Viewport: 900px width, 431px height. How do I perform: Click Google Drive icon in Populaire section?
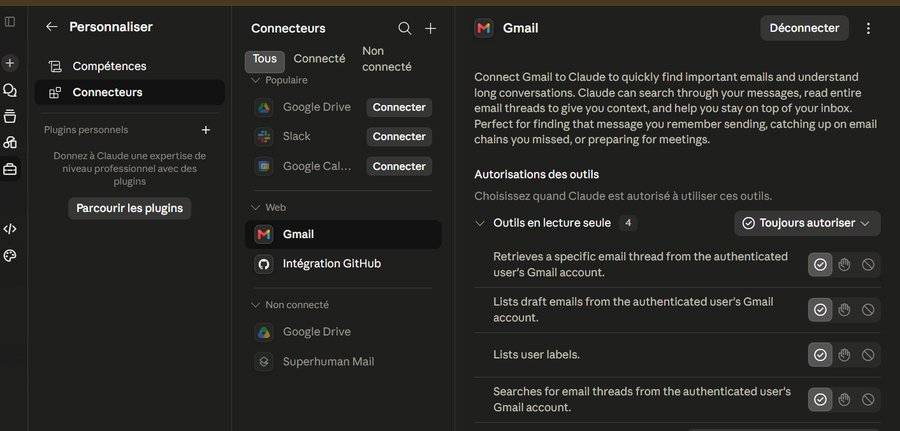click(x=263, y=107)
